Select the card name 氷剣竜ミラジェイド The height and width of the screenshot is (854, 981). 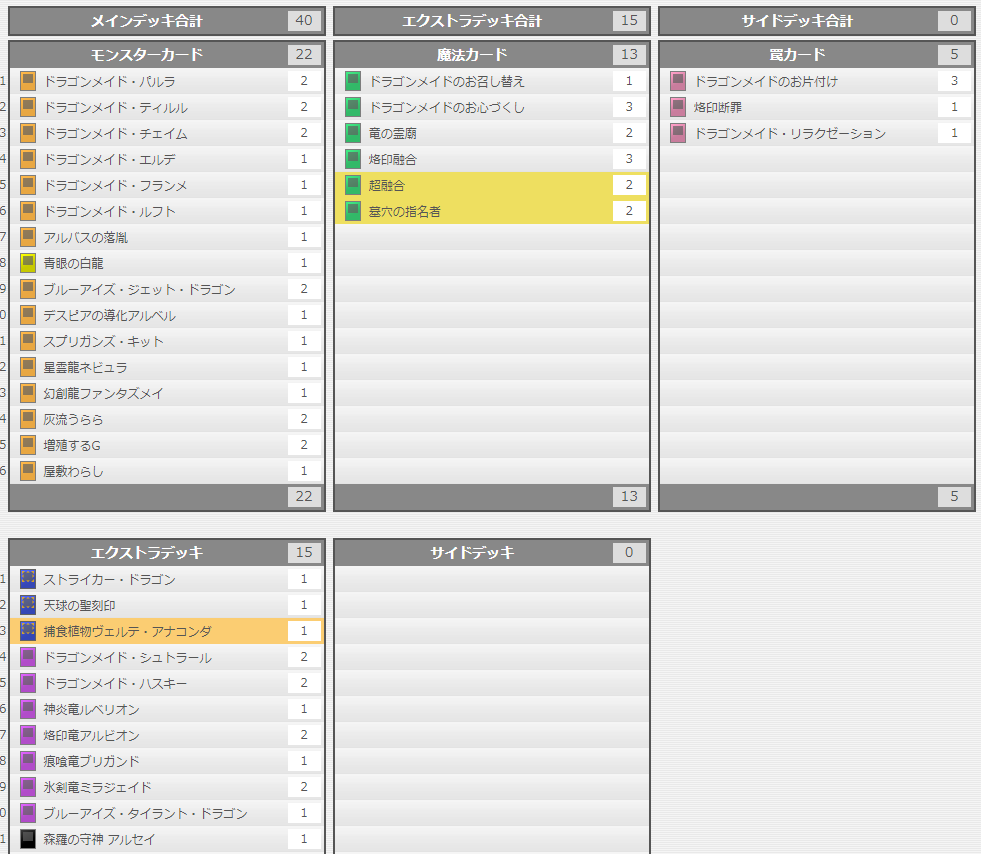click(103, 787)
